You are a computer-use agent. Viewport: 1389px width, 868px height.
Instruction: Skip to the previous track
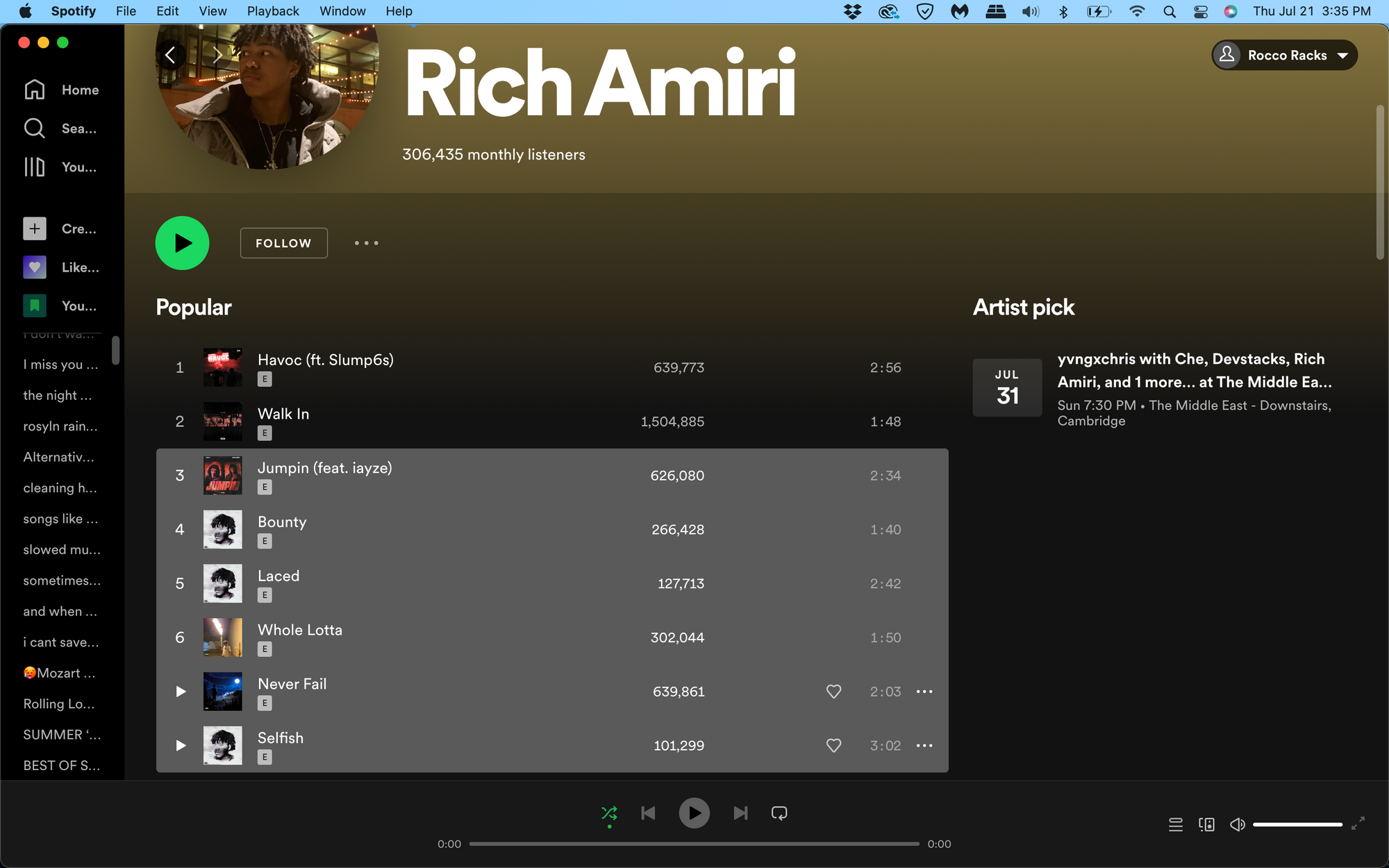(x=648, y=813)
